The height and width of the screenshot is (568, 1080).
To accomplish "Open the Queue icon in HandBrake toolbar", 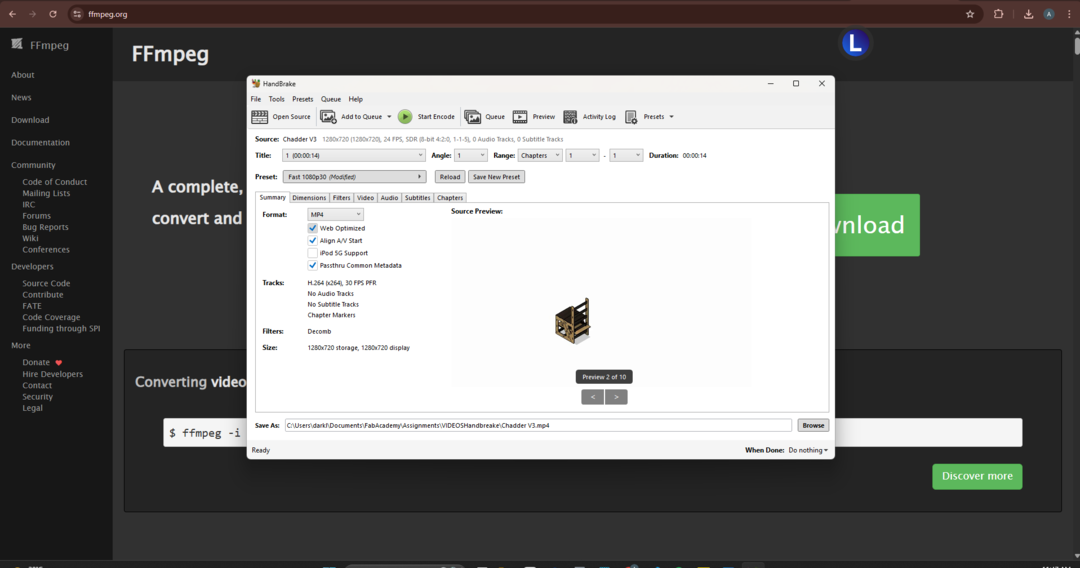I will (472, 117).
